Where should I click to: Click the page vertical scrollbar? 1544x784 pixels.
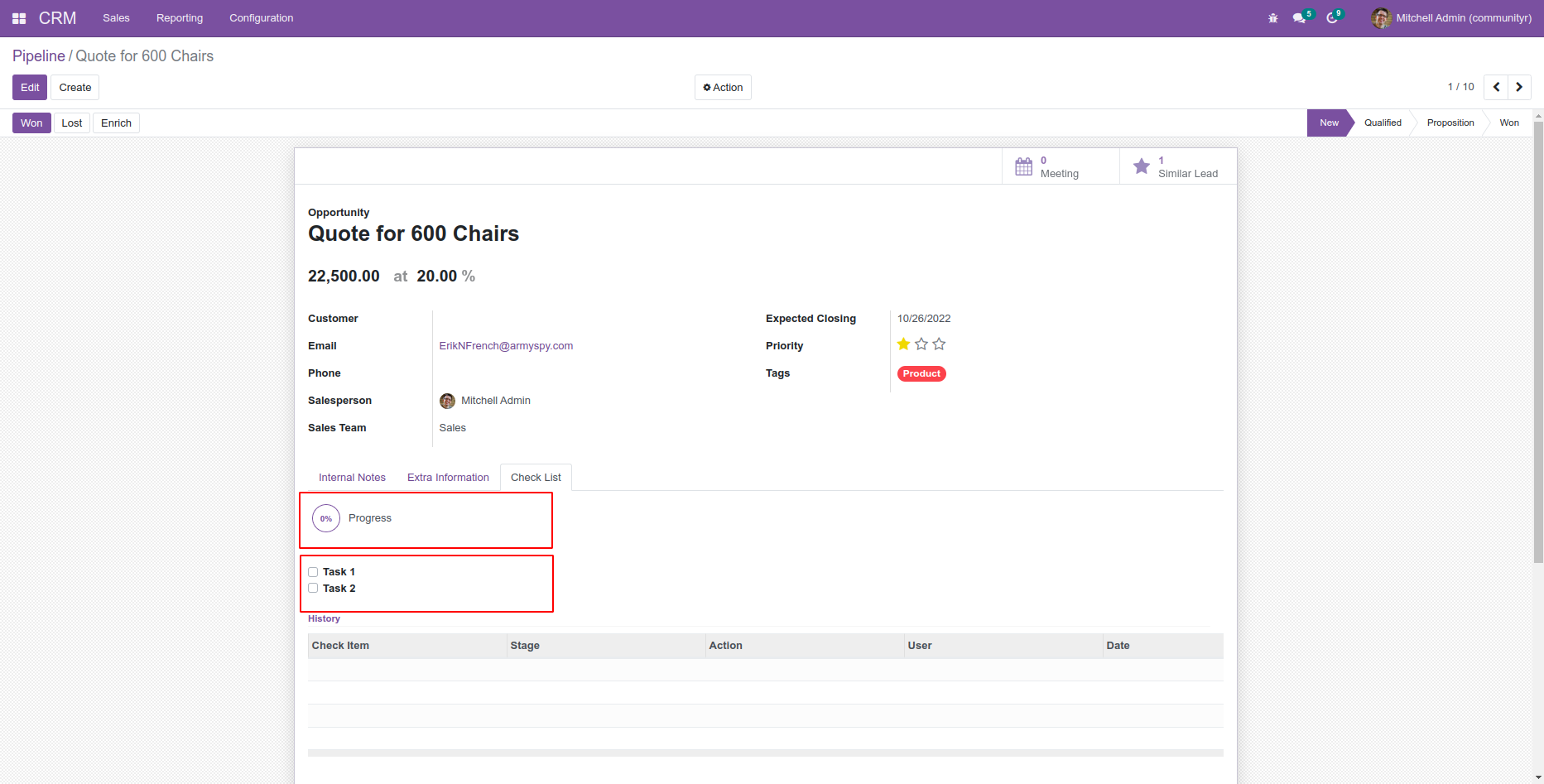[x=1538, y=343]
